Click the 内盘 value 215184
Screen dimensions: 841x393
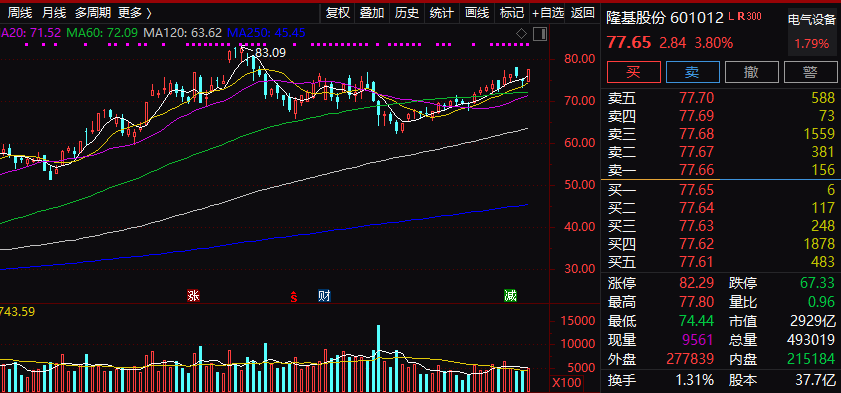coord(811,358)
